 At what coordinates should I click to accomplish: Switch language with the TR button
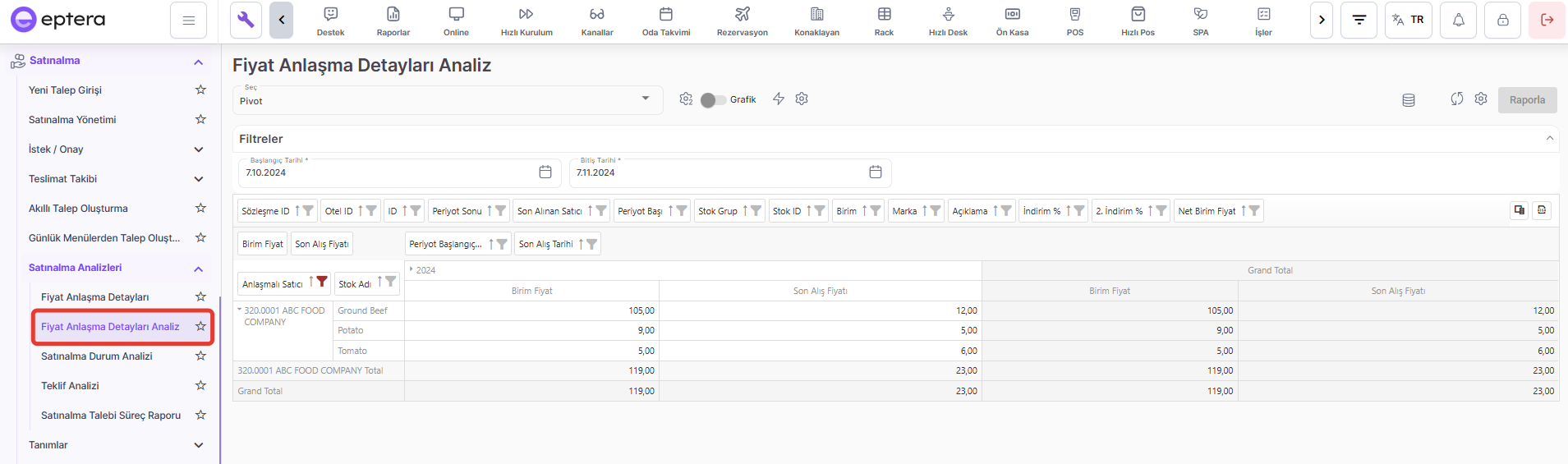point(1408,21)
